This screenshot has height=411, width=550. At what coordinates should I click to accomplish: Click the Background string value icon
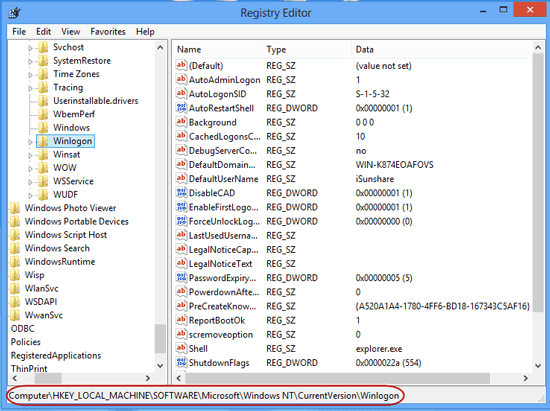(181, 122)
